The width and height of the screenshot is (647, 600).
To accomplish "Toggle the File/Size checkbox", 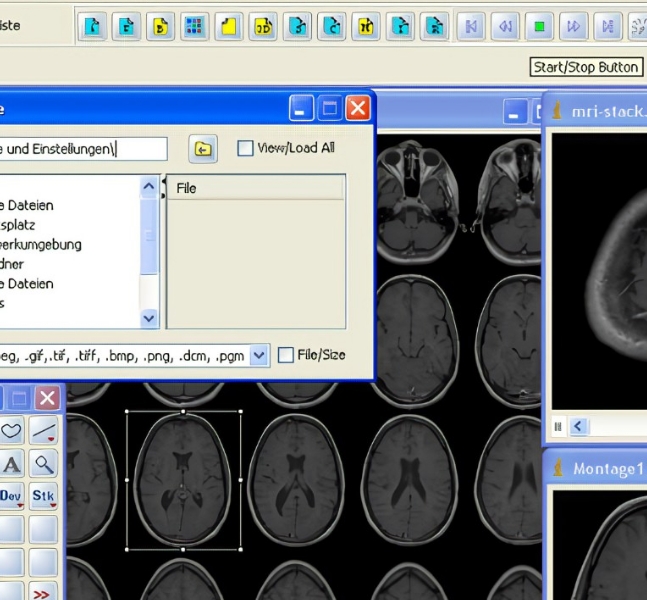I will [286, 355].
